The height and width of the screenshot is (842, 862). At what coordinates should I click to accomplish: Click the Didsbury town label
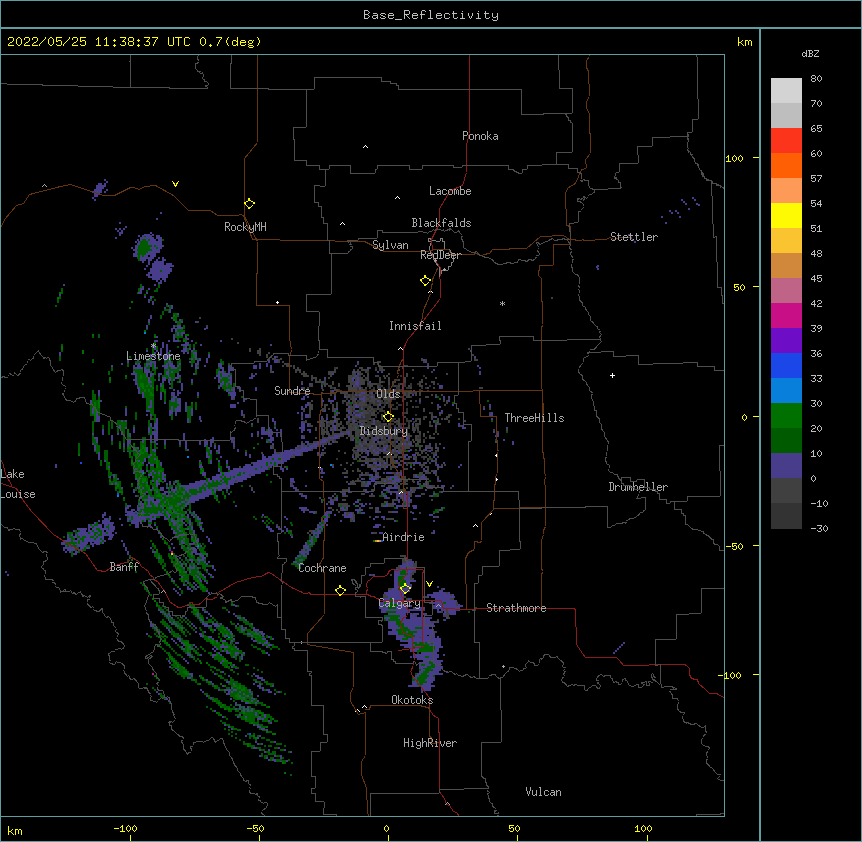(x=384, y=431)
